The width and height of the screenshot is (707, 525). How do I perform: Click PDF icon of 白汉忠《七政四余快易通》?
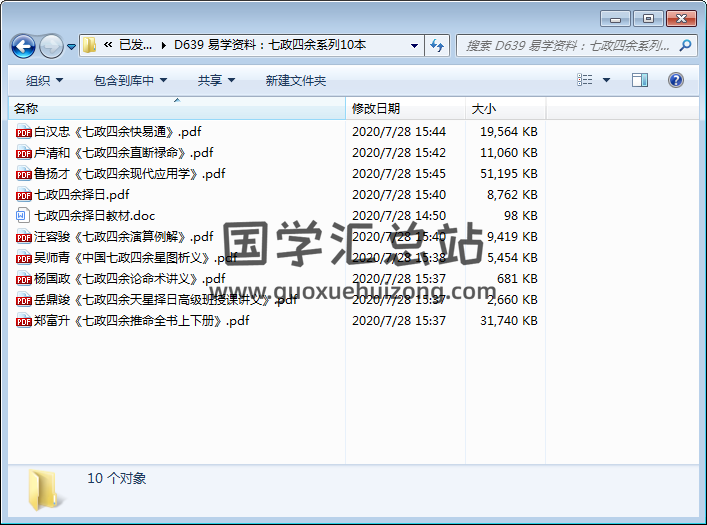[24, 131]
